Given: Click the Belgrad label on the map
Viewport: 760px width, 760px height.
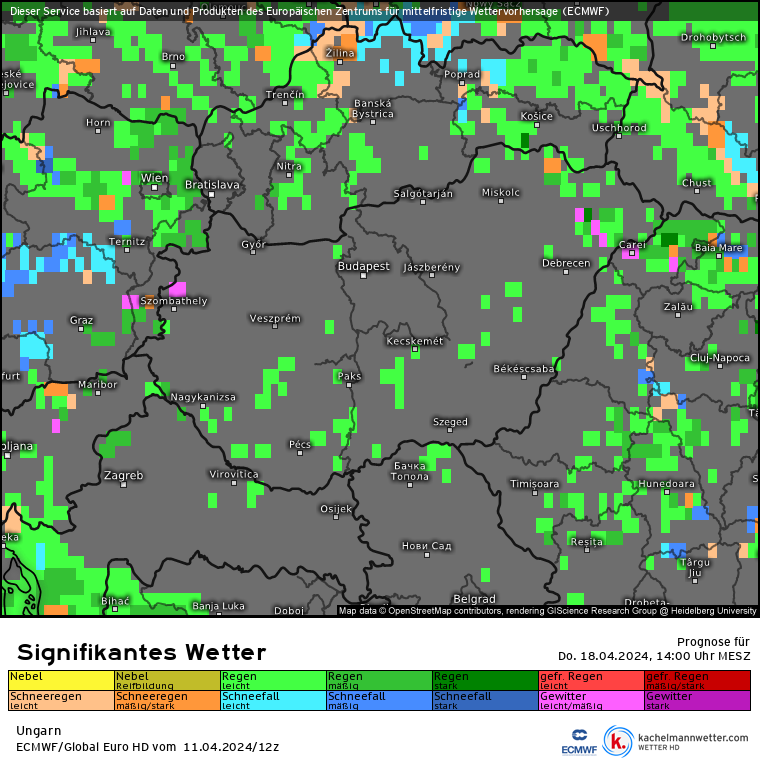Looking at the screenshot, I should pos(474,599).
